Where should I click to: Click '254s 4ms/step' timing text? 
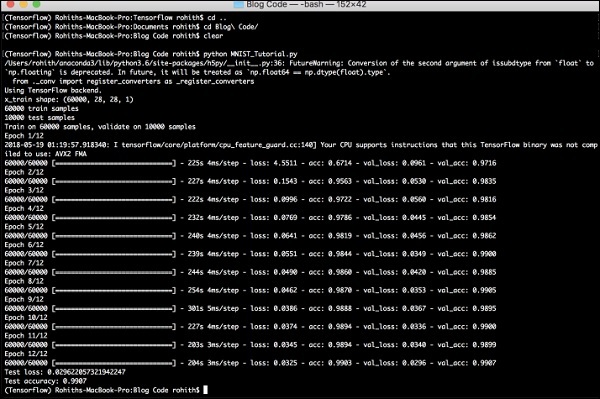tap(213, 290)
